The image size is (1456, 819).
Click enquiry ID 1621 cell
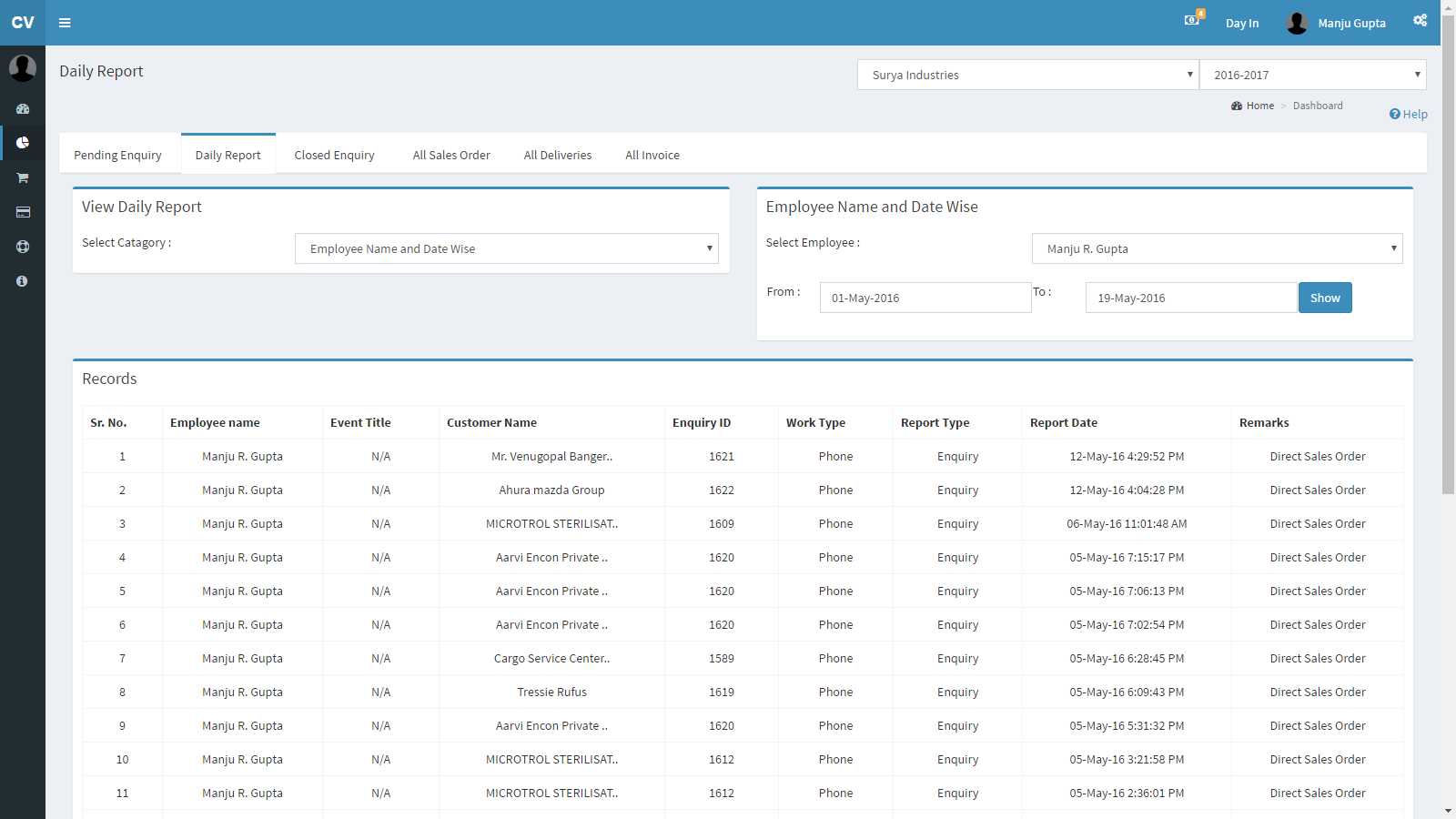(x=722, y=456)
